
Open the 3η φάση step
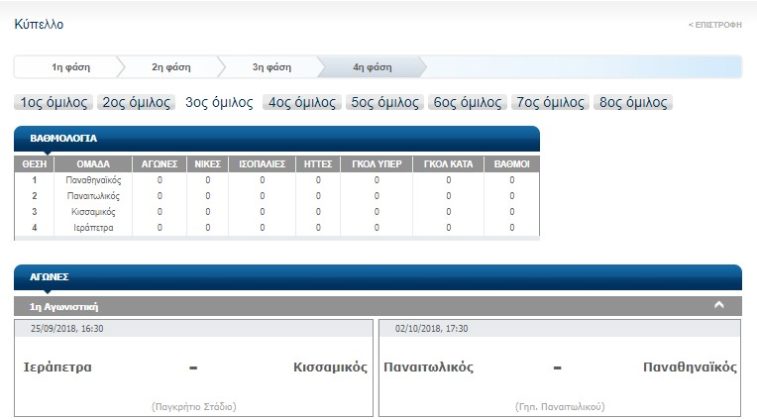click(271, 67)
